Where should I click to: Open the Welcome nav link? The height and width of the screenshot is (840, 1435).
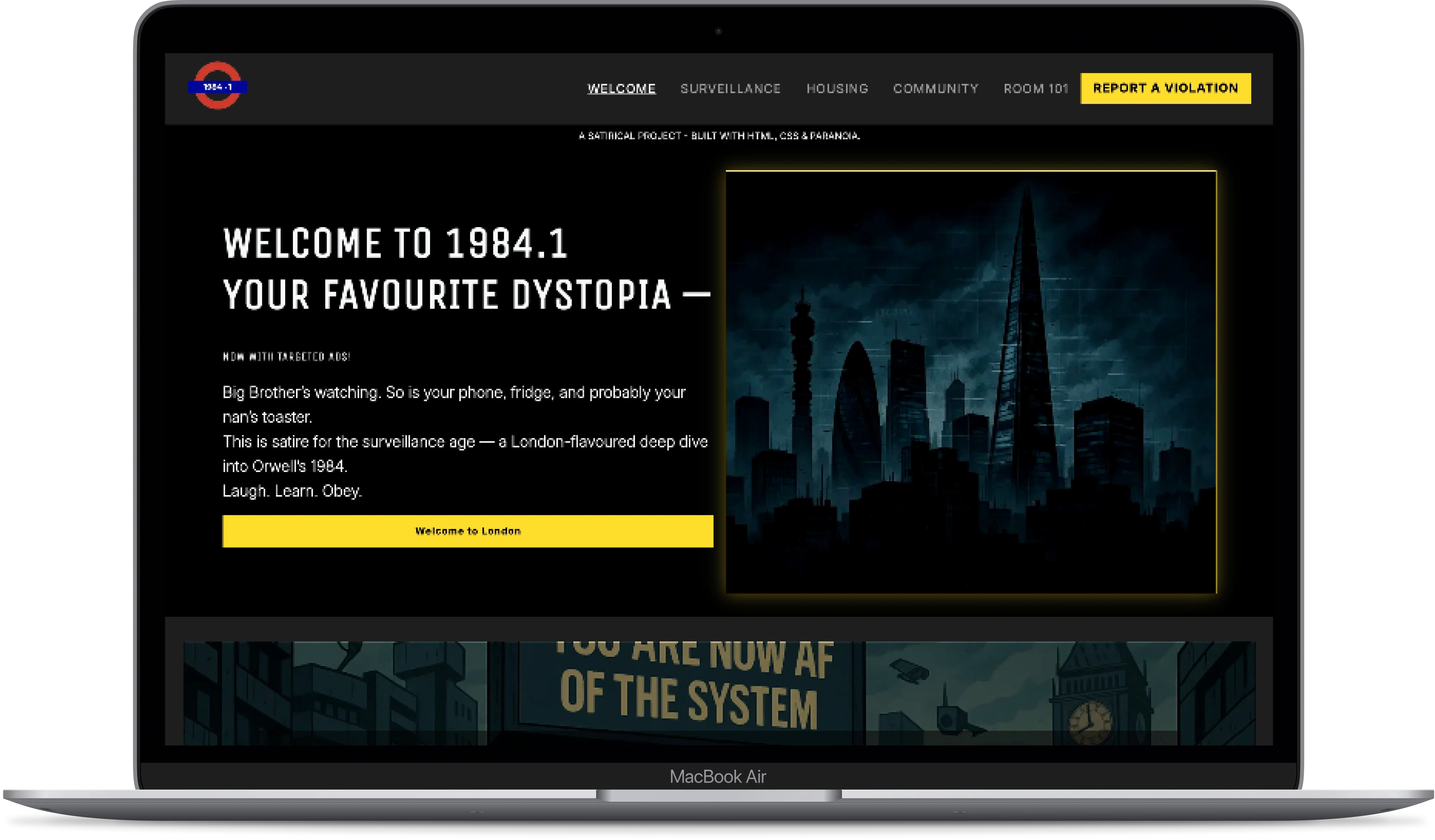(621, 89)
